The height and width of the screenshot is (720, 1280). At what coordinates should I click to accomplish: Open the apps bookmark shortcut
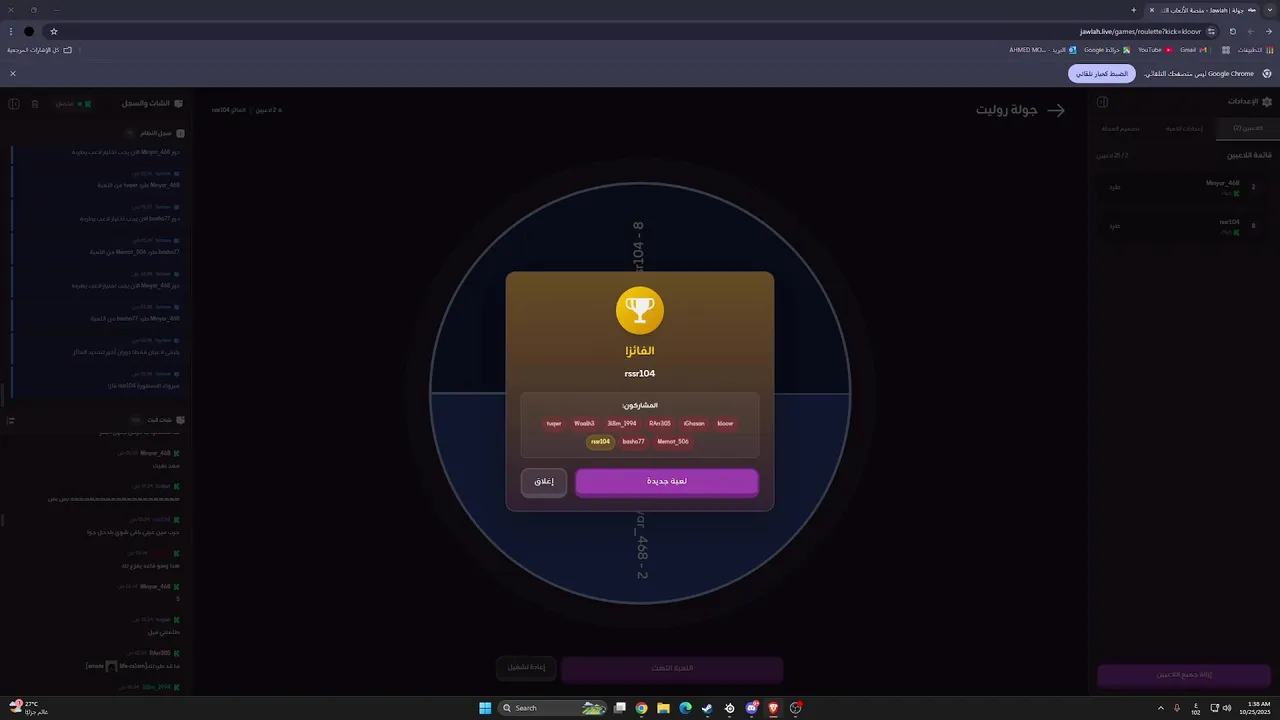point(1255,50)
